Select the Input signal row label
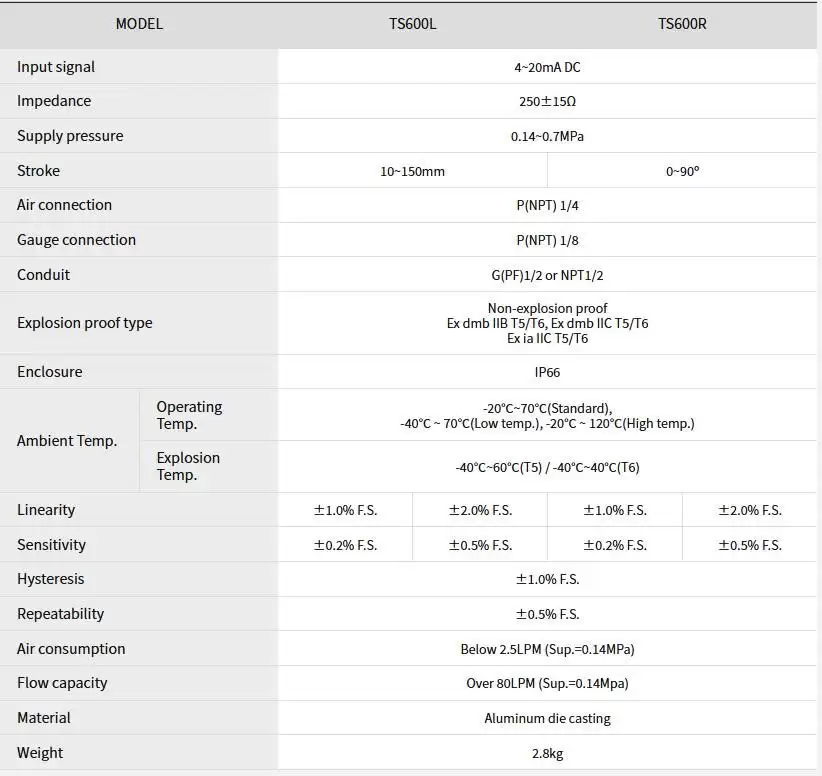Screen dimensions: 822x776 pos(56,67)
